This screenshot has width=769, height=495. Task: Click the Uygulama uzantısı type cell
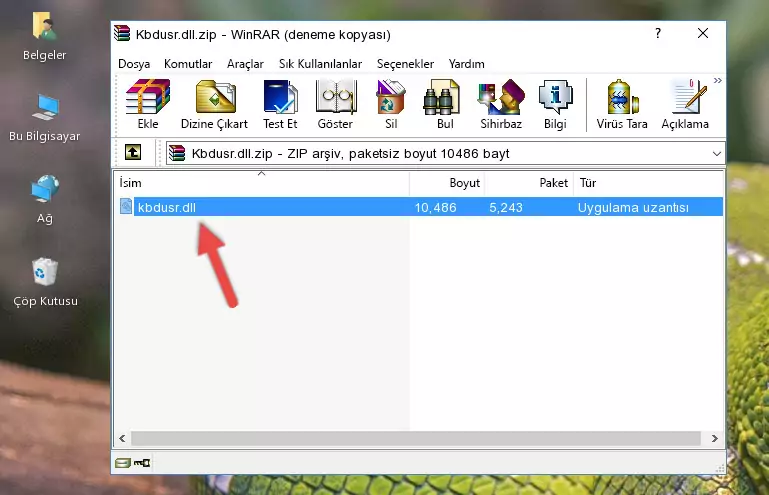[633, 208]
